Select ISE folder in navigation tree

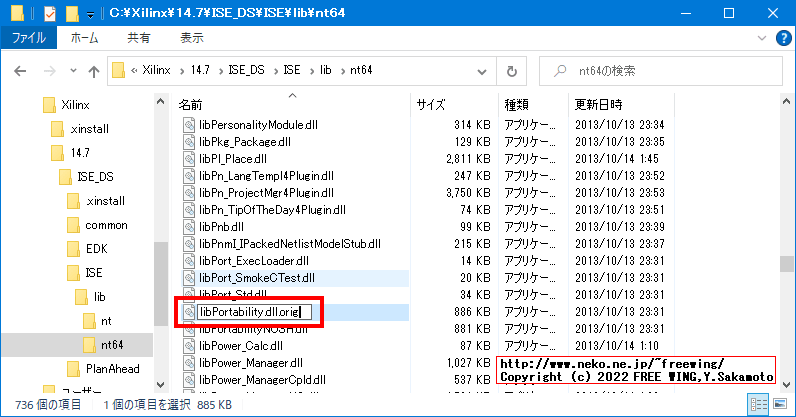point(93,273)
